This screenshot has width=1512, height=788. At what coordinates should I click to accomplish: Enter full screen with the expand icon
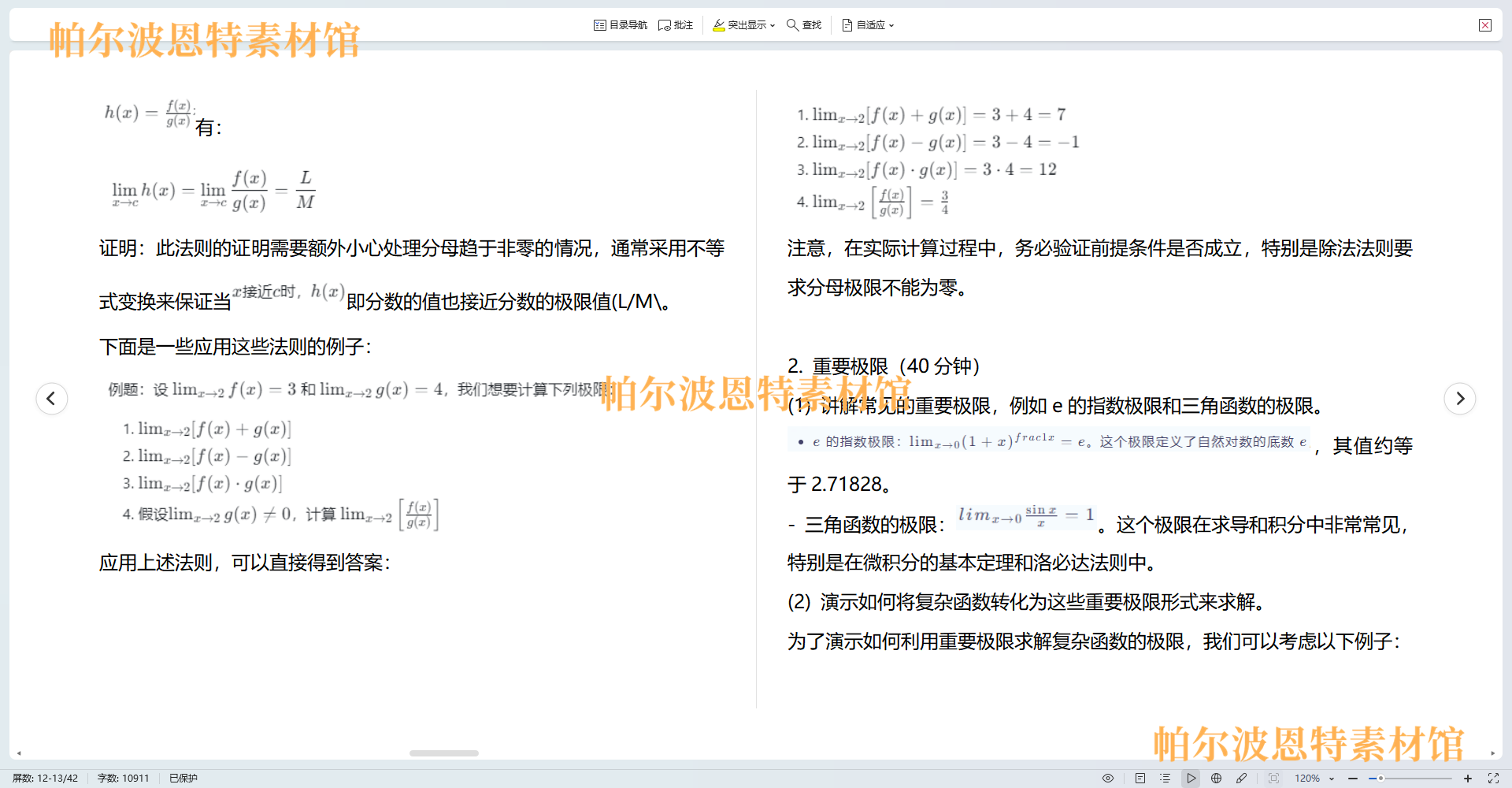[1493, 778]
